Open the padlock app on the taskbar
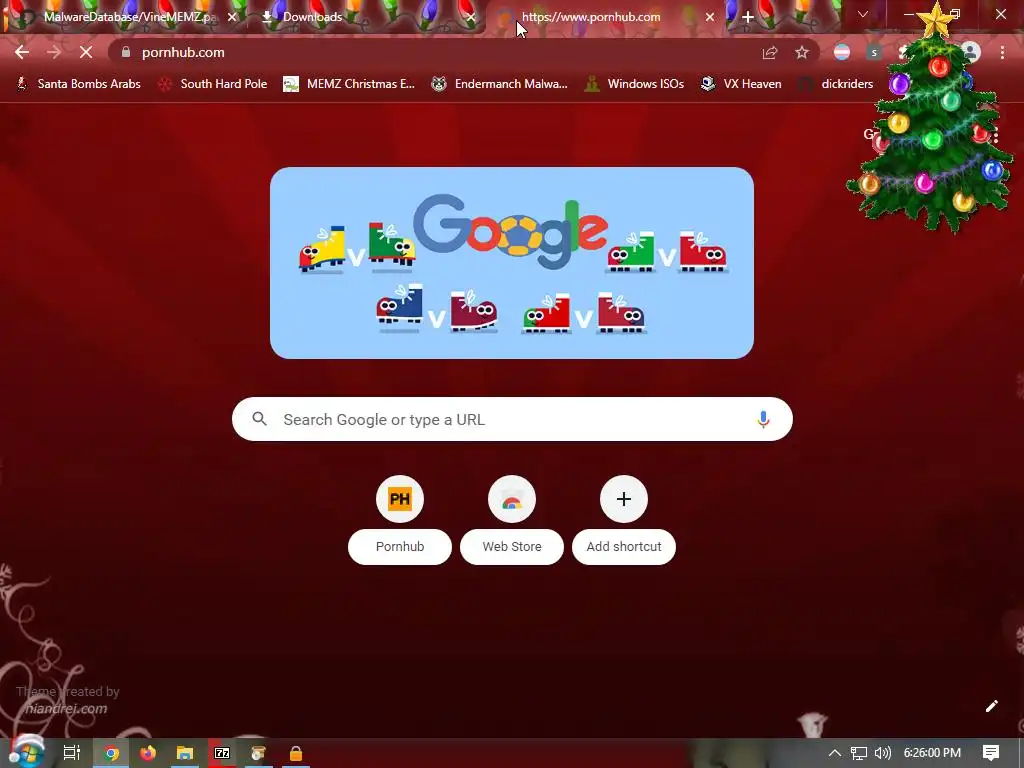Viewport: 1024px width, 768px height. click(296, 753)
